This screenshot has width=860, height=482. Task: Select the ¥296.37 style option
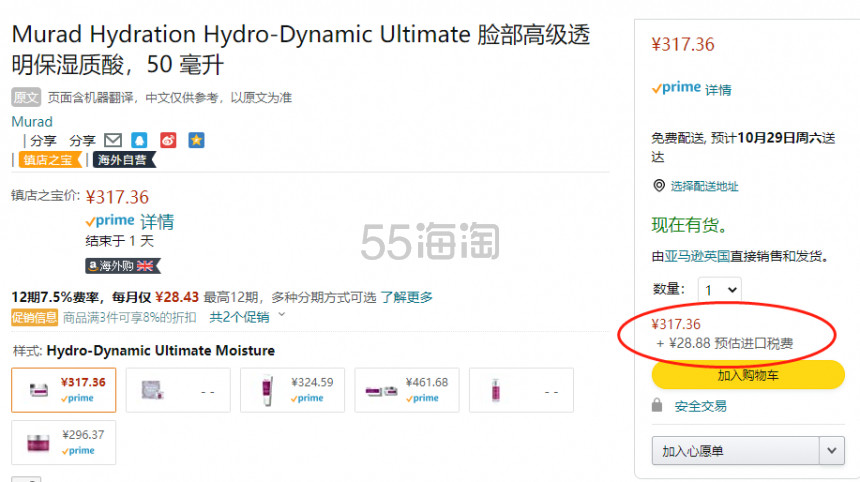point(64,443)
